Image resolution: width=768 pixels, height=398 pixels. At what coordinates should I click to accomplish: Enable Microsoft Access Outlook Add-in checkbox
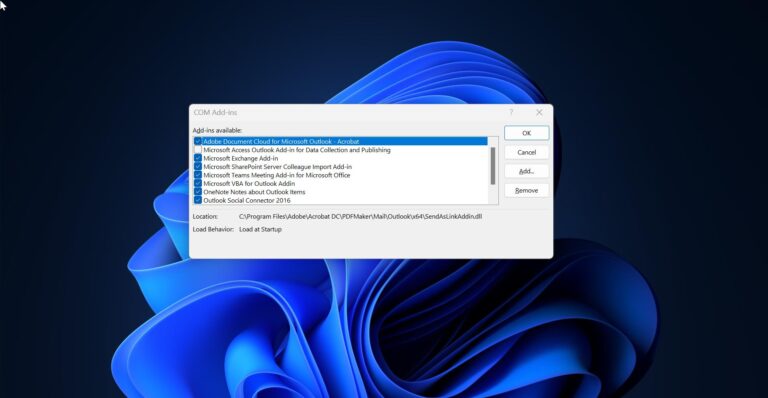[x=198, y=150]
